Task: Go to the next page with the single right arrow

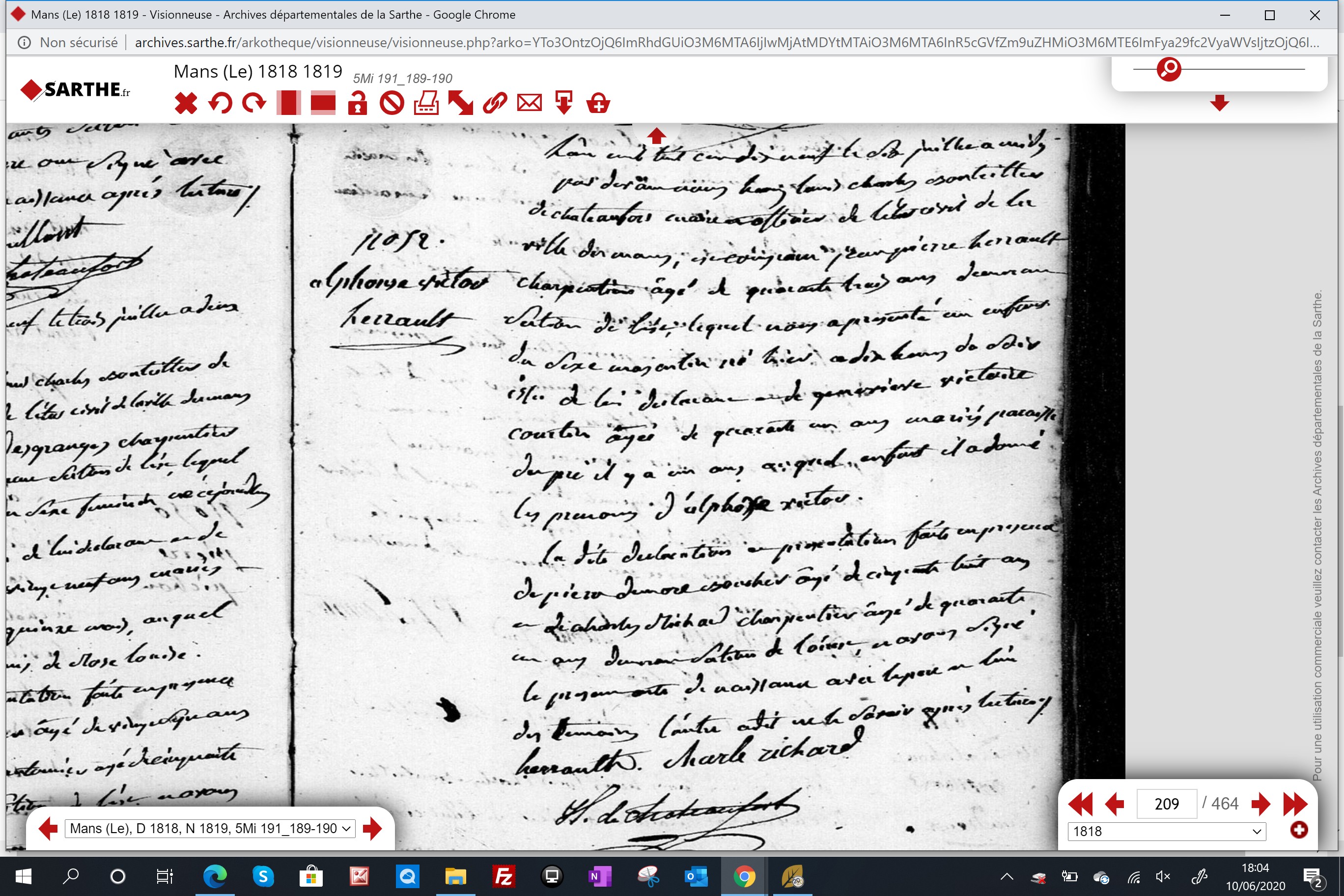Action: (x=1260, y=804)
